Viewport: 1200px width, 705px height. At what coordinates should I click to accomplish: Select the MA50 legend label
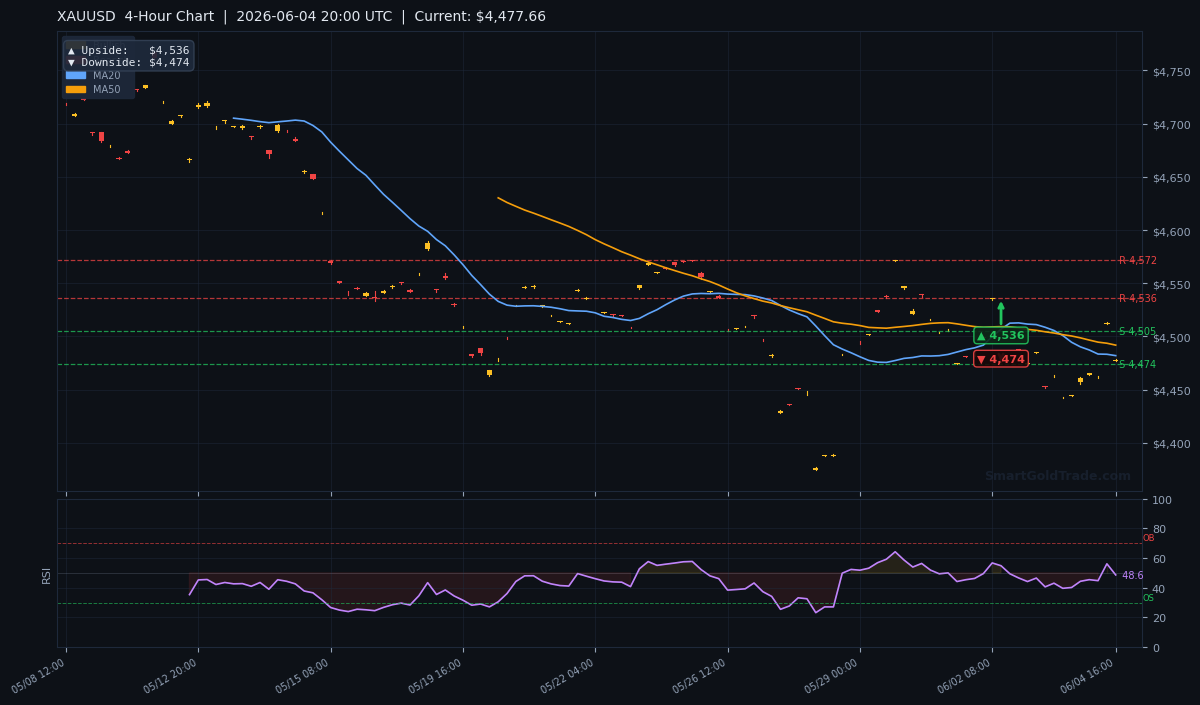107,89
